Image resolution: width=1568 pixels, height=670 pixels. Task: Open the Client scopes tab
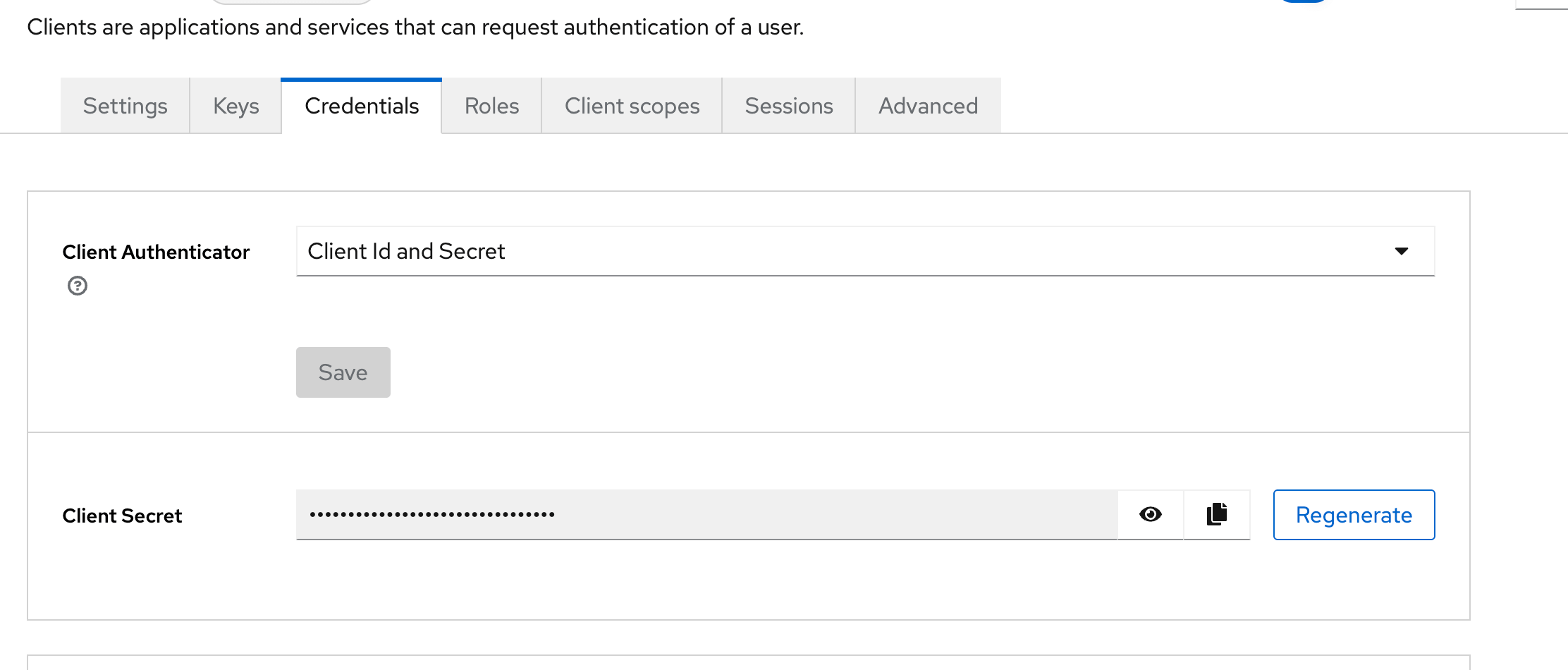point(632,106)
